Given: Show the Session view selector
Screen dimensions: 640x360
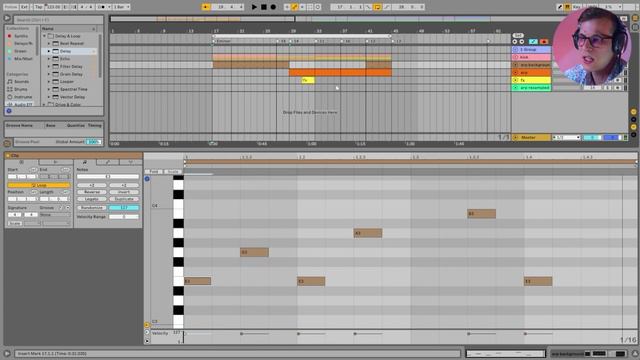Looking at the screenshot, I should pos(635,27).
